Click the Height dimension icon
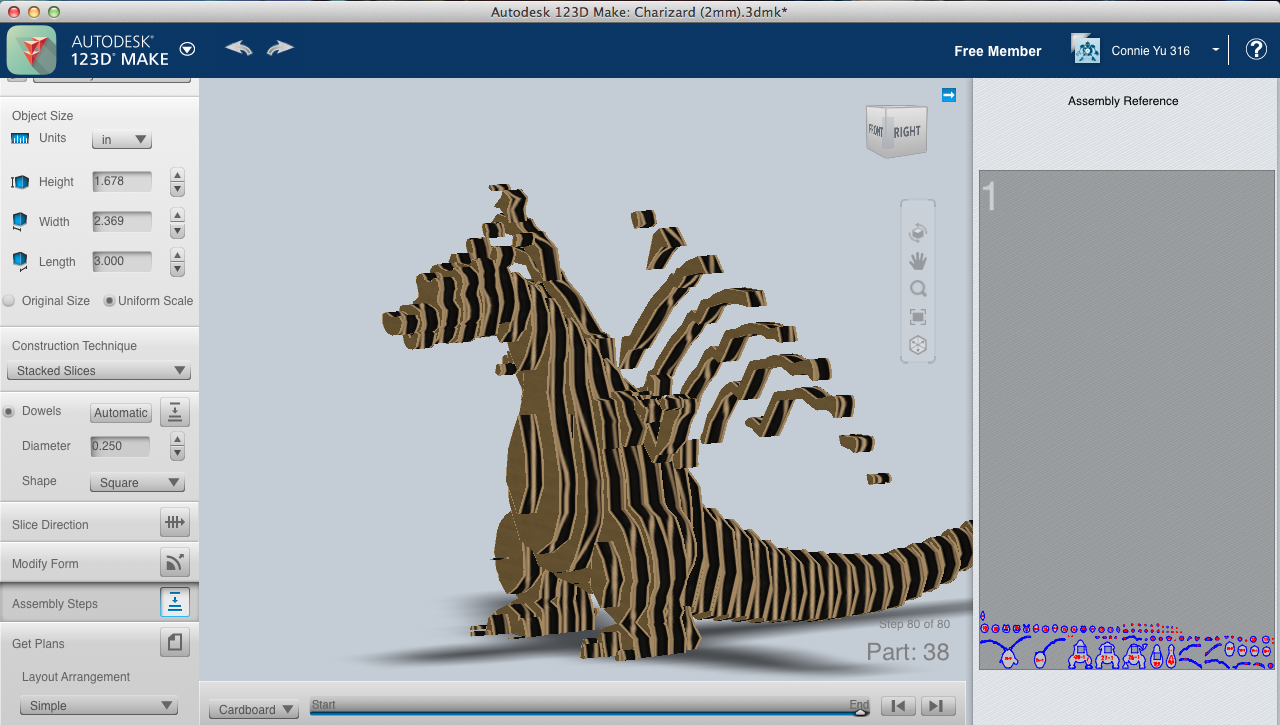The width and height of the screenshot is (1280, 725). [20, 182]
